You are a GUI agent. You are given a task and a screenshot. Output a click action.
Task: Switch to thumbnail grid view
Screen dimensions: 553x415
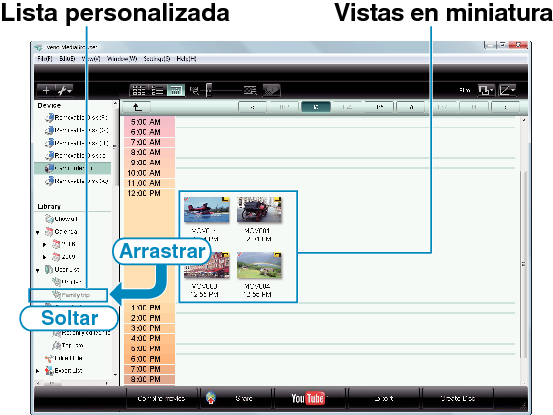(139, 91)
